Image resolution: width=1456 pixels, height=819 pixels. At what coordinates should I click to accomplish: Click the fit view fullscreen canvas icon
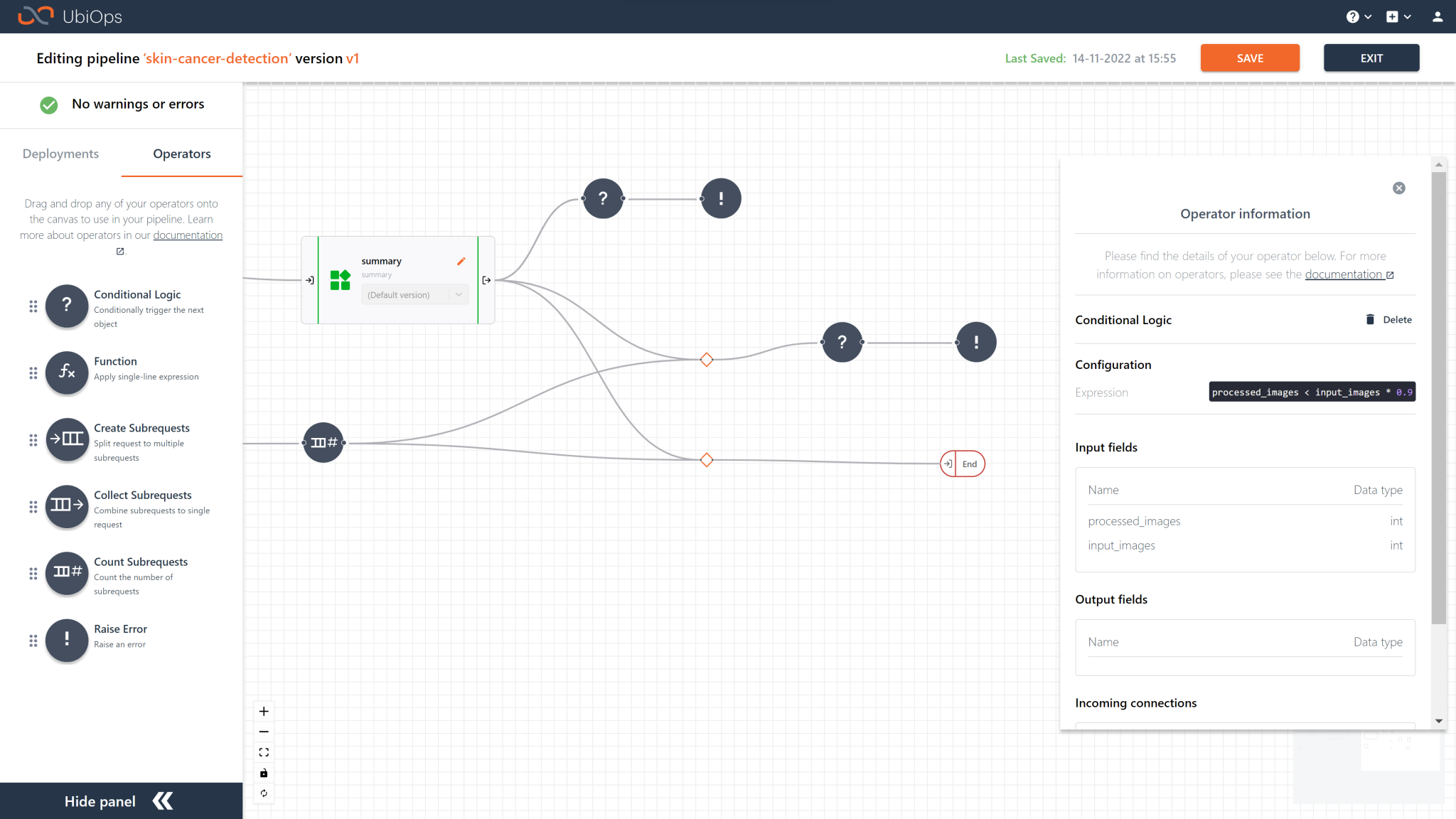(264, 752)
